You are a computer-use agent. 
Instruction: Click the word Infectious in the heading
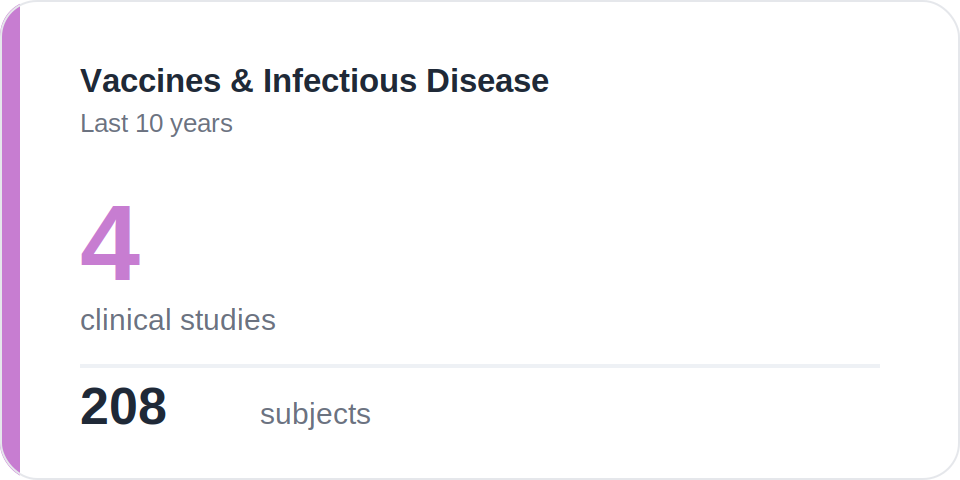[x=340, y=81]
